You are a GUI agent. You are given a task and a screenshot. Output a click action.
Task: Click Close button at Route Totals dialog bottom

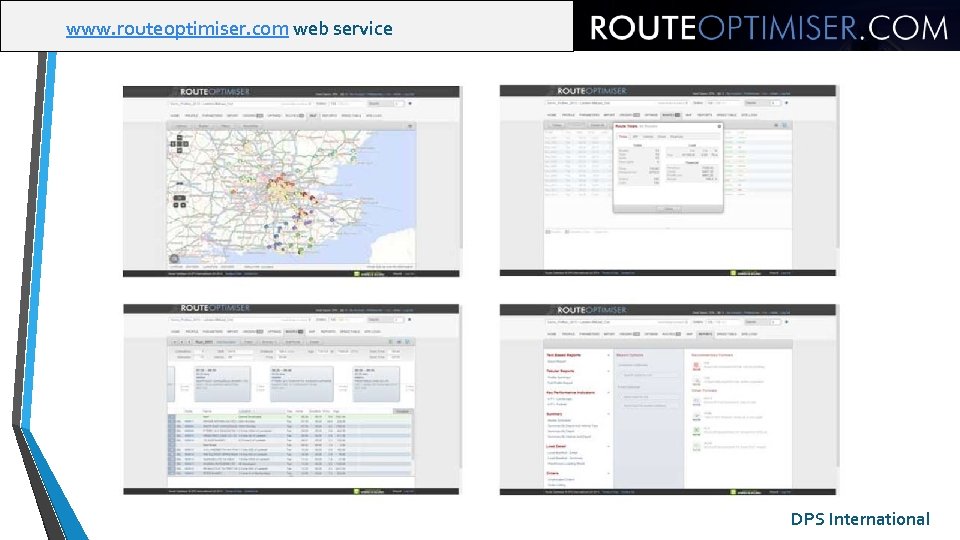pos(668,209)
